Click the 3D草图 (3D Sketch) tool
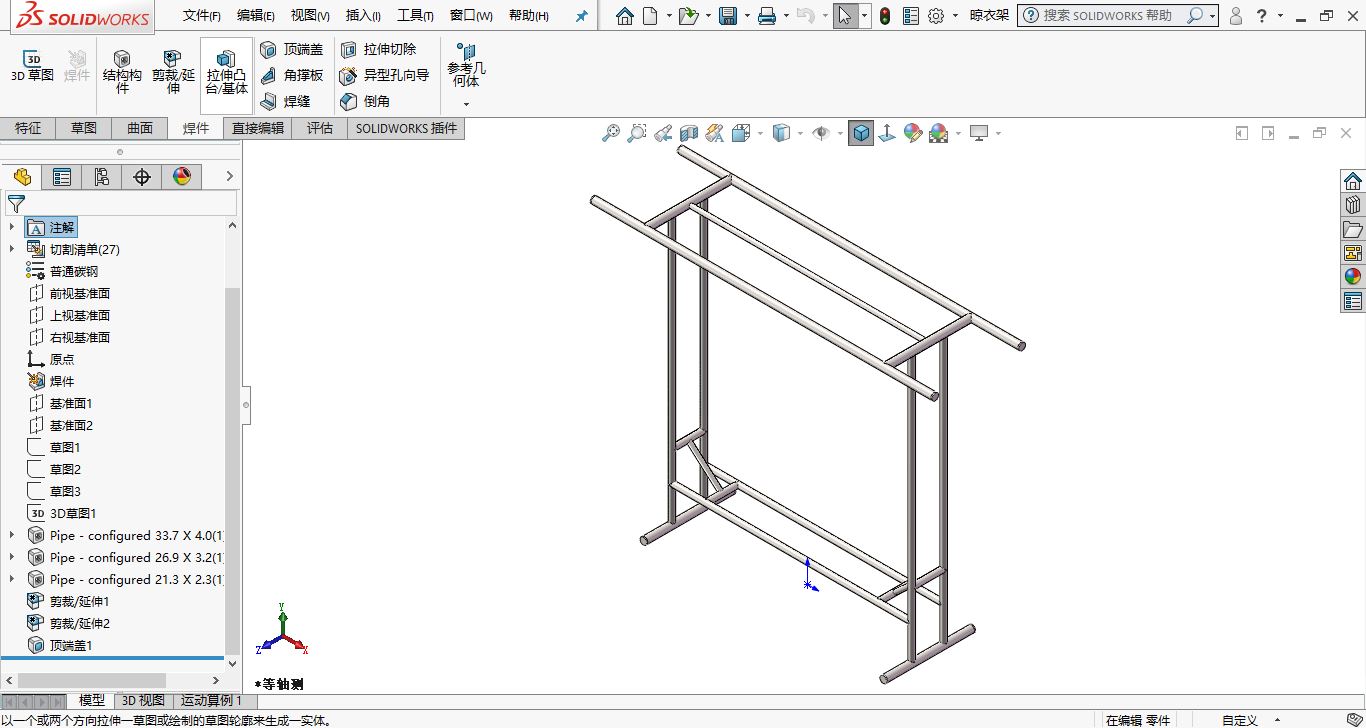The width and height of the screenshot is (1366, 728). (32, 66)
